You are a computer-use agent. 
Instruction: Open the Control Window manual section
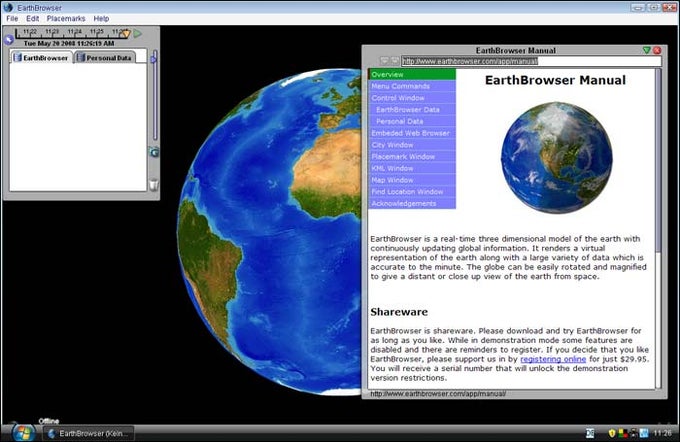pyautogui.click(x=412, y=98)
